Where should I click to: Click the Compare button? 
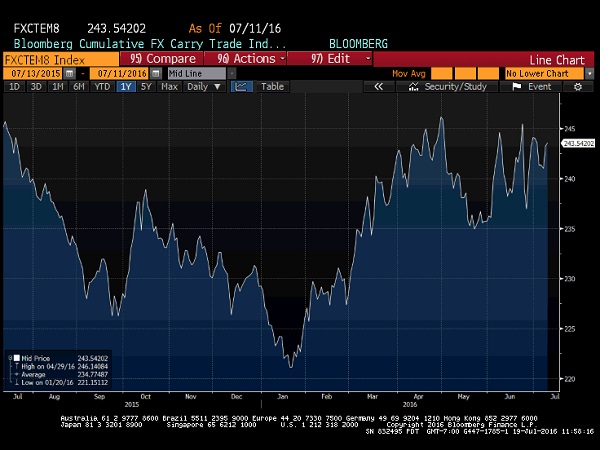(x=166, y=59)
